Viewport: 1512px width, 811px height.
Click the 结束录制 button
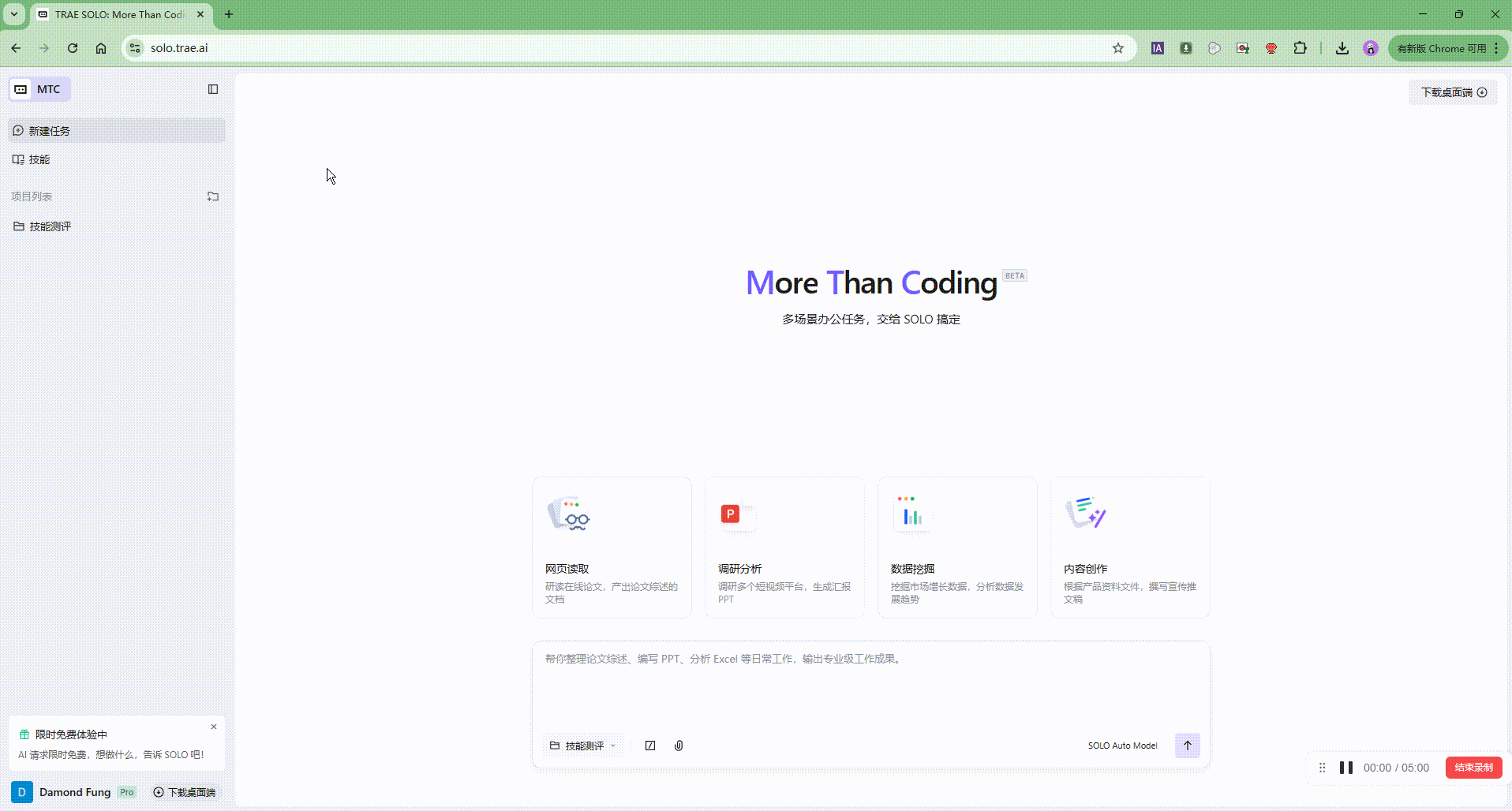[x=1473, y=768]
